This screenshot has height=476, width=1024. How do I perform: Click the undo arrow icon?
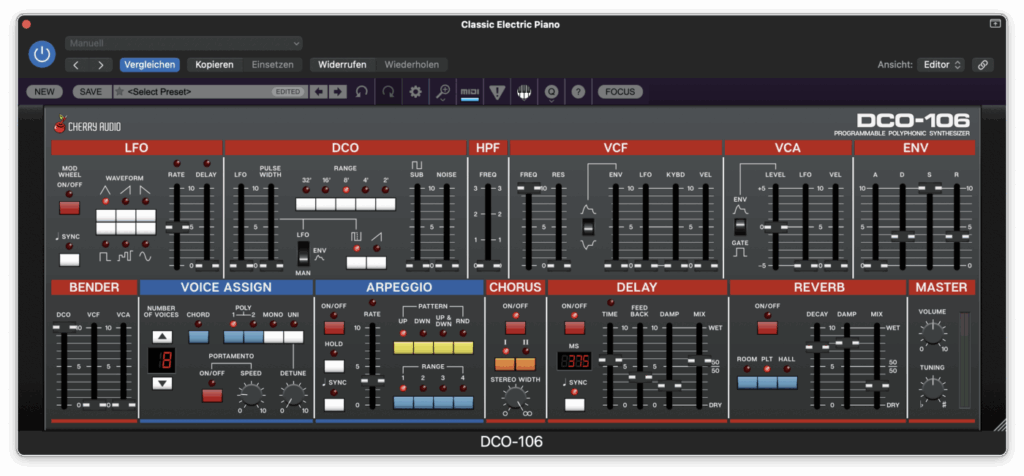pos(361,92)
